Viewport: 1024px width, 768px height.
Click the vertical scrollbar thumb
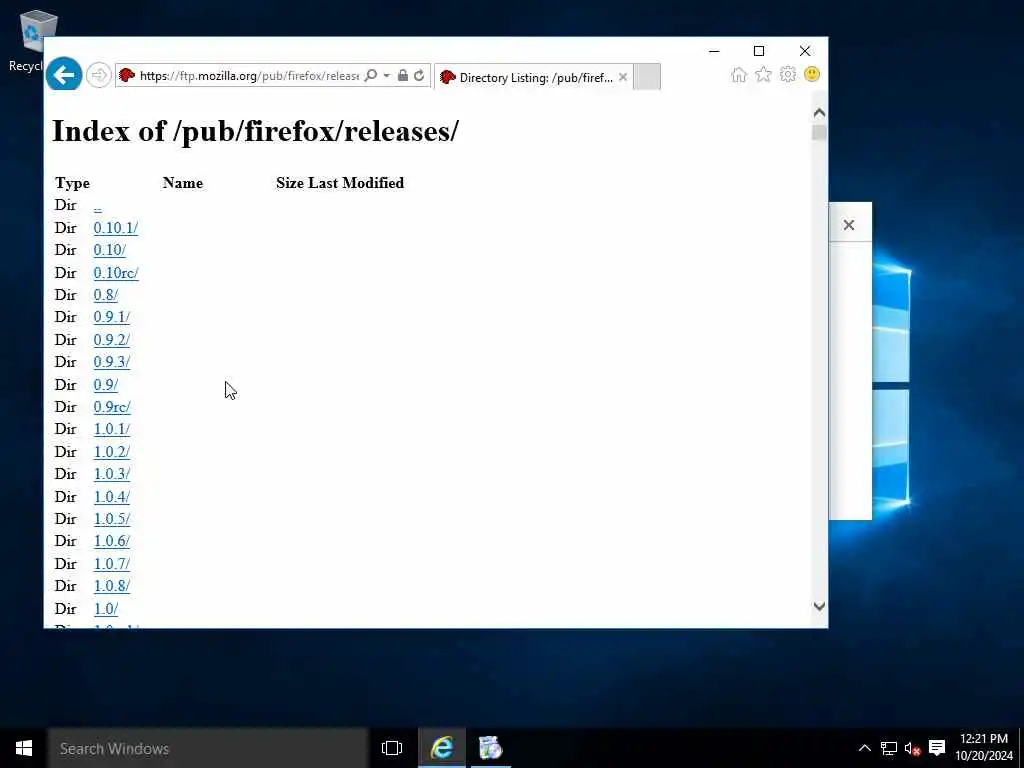click(819, 133)
